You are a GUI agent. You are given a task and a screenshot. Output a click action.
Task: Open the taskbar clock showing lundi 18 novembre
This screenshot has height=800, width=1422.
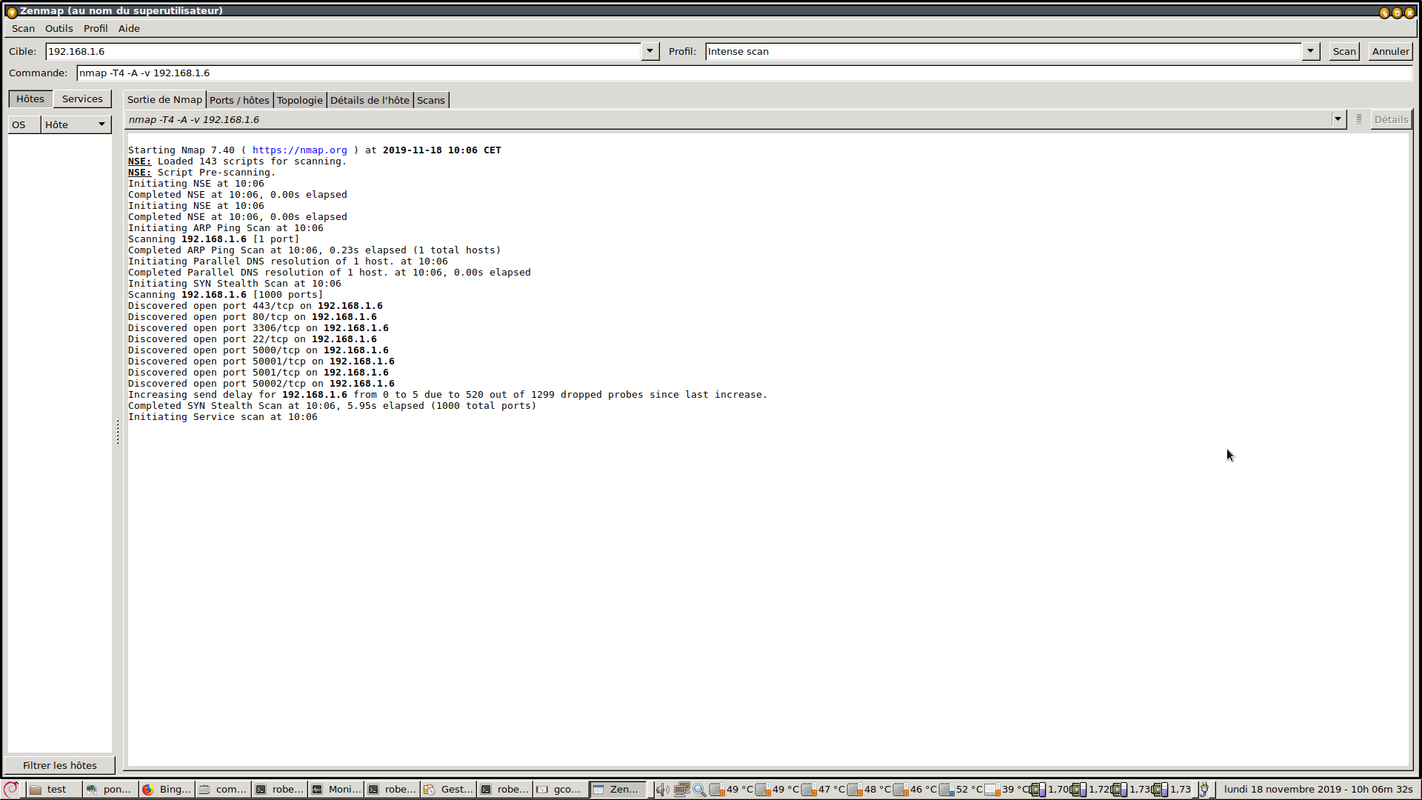[x=1318, y=789]
